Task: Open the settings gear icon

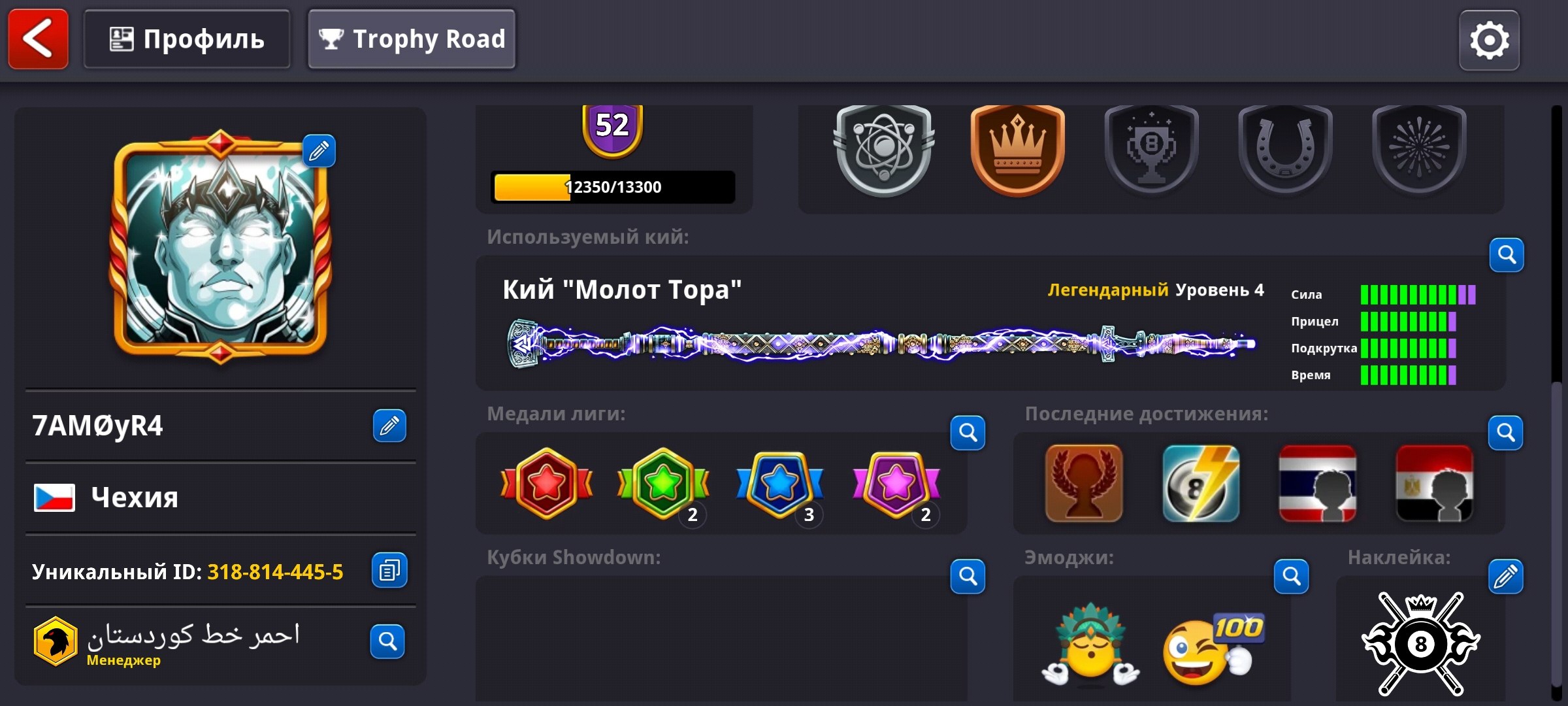Action: (x=1489, y=41)
